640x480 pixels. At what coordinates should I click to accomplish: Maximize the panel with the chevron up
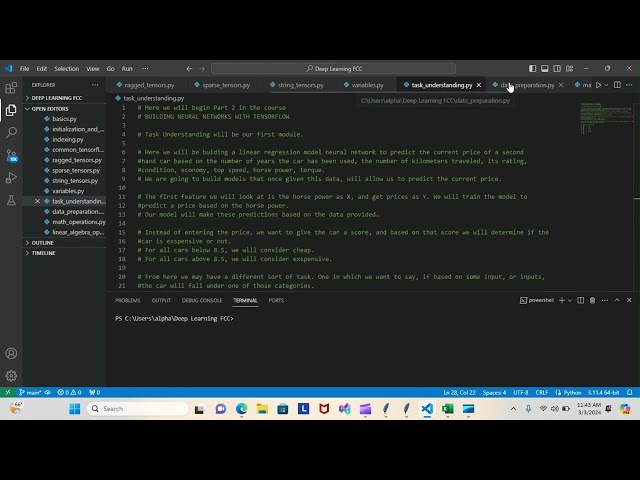pyautogui.click(x=617, y=300)
